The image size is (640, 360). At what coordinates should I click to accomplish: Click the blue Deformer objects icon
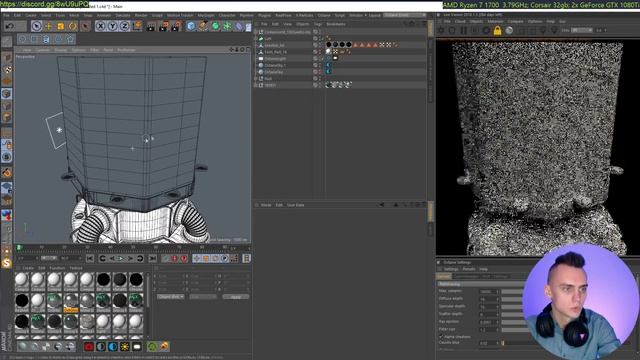pos(239,27)
